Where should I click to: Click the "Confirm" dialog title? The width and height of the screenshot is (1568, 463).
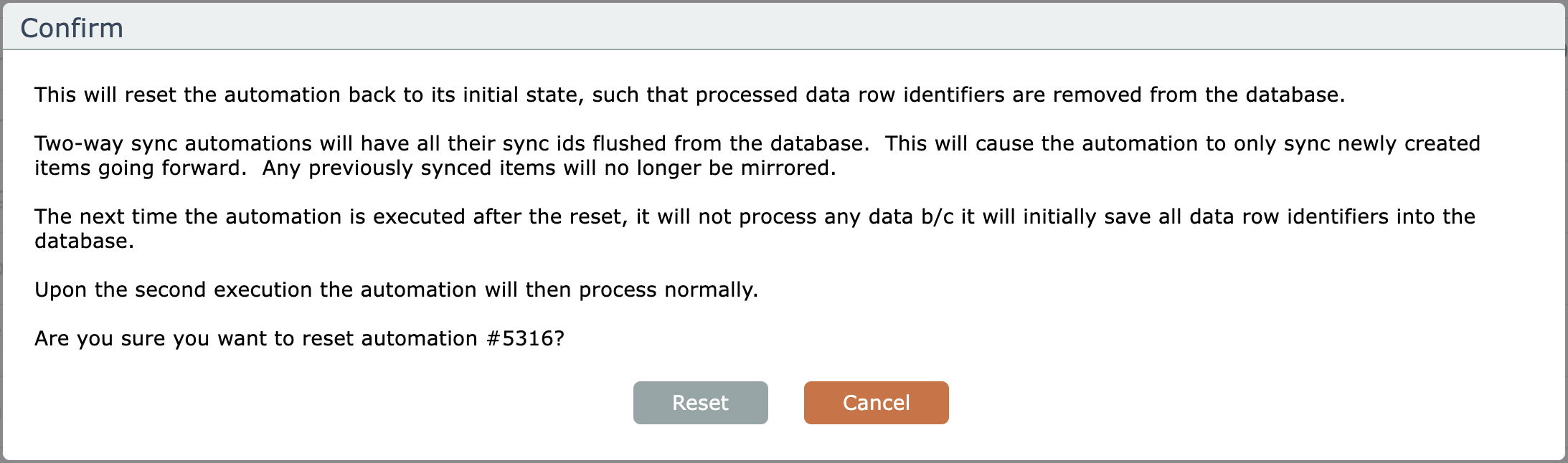click(72, 28)
